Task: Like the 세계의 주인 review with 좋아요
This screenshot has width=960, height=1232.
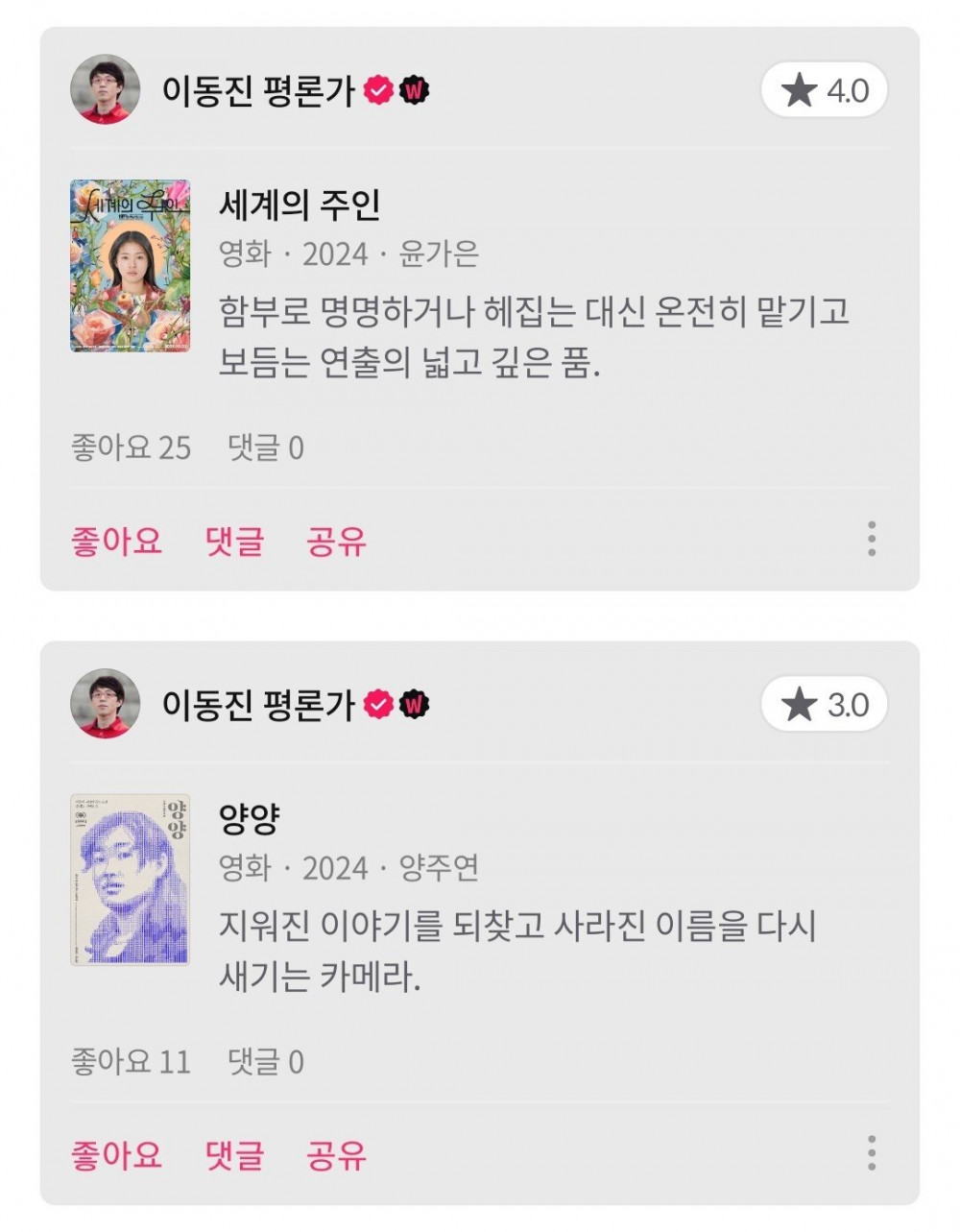Action: (x=116, y=541)
